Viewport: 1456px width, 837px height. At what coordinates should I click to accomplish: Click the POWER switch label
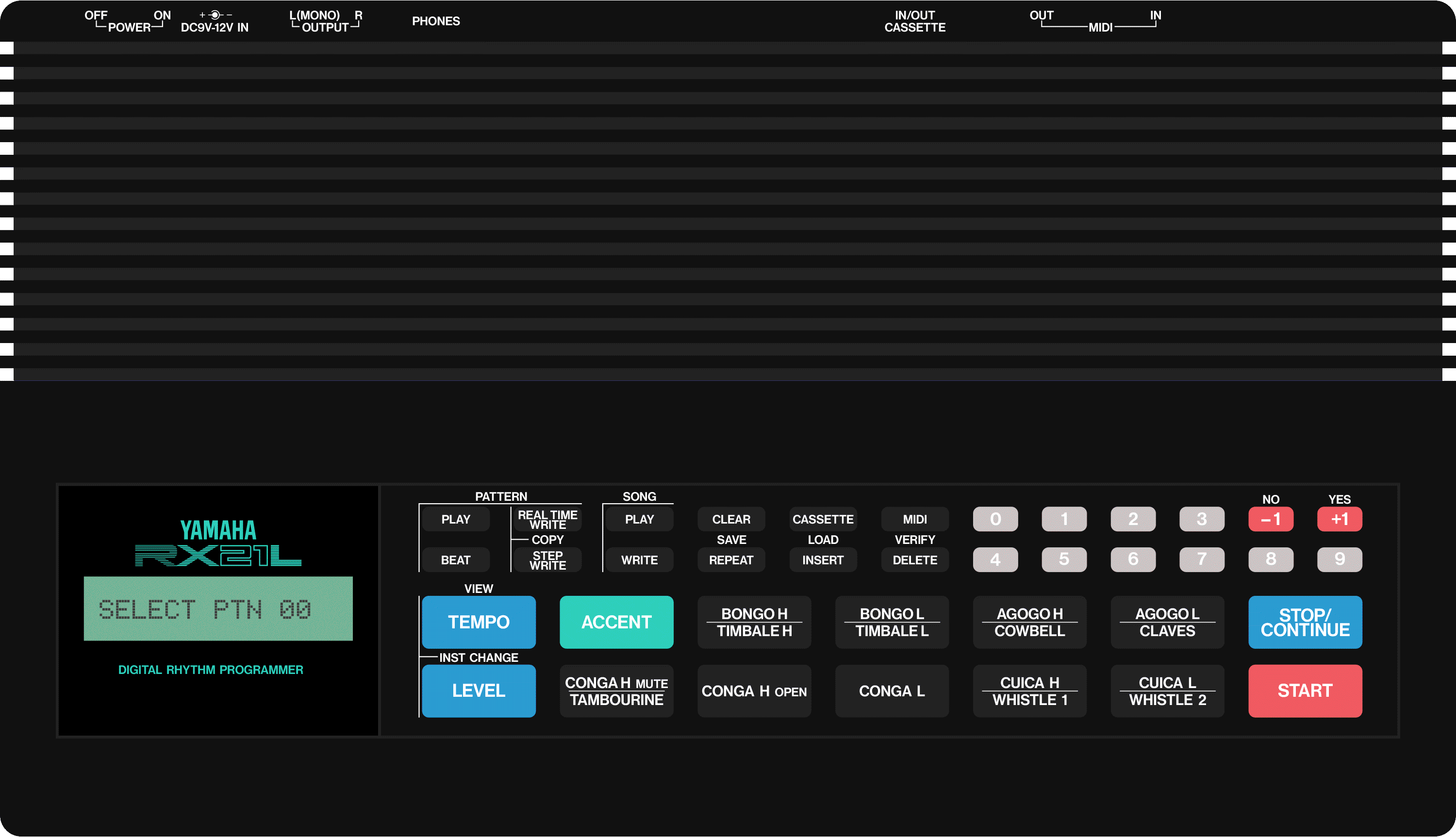(x=129, y=27)
